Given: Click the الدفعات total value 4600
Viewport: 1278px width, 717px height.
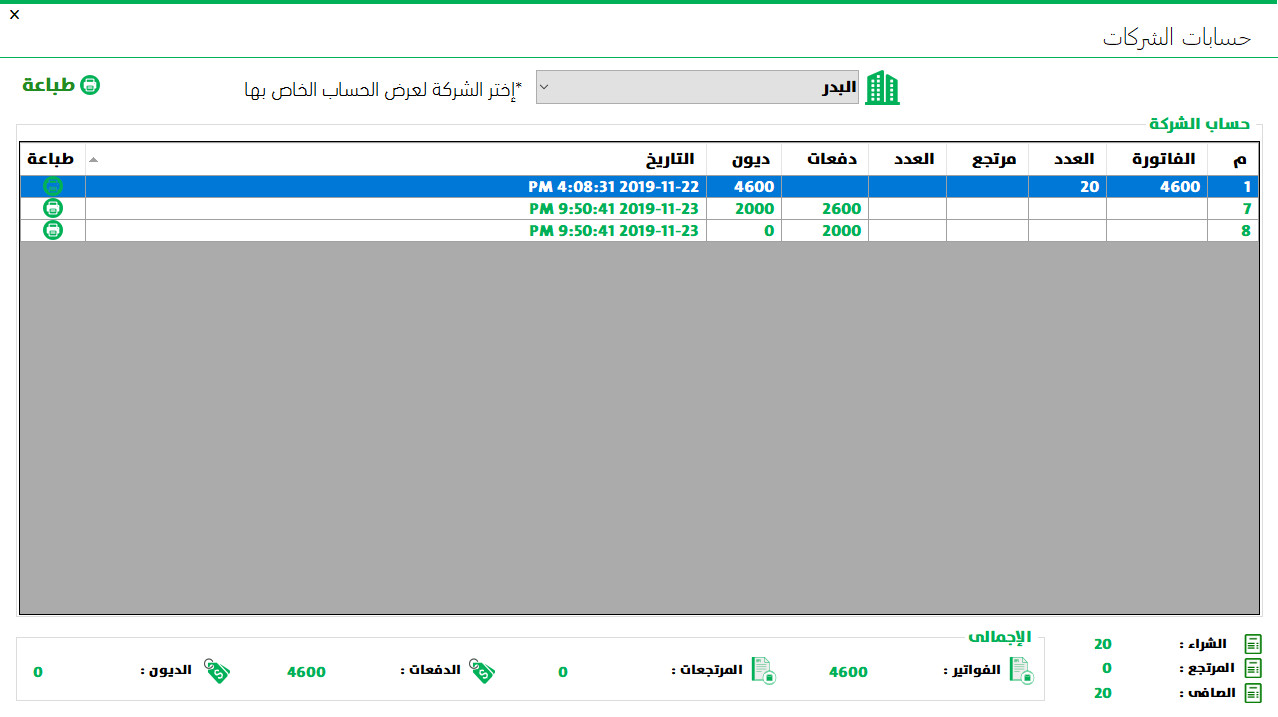Looking at the screenshot, I should point(306,672).
